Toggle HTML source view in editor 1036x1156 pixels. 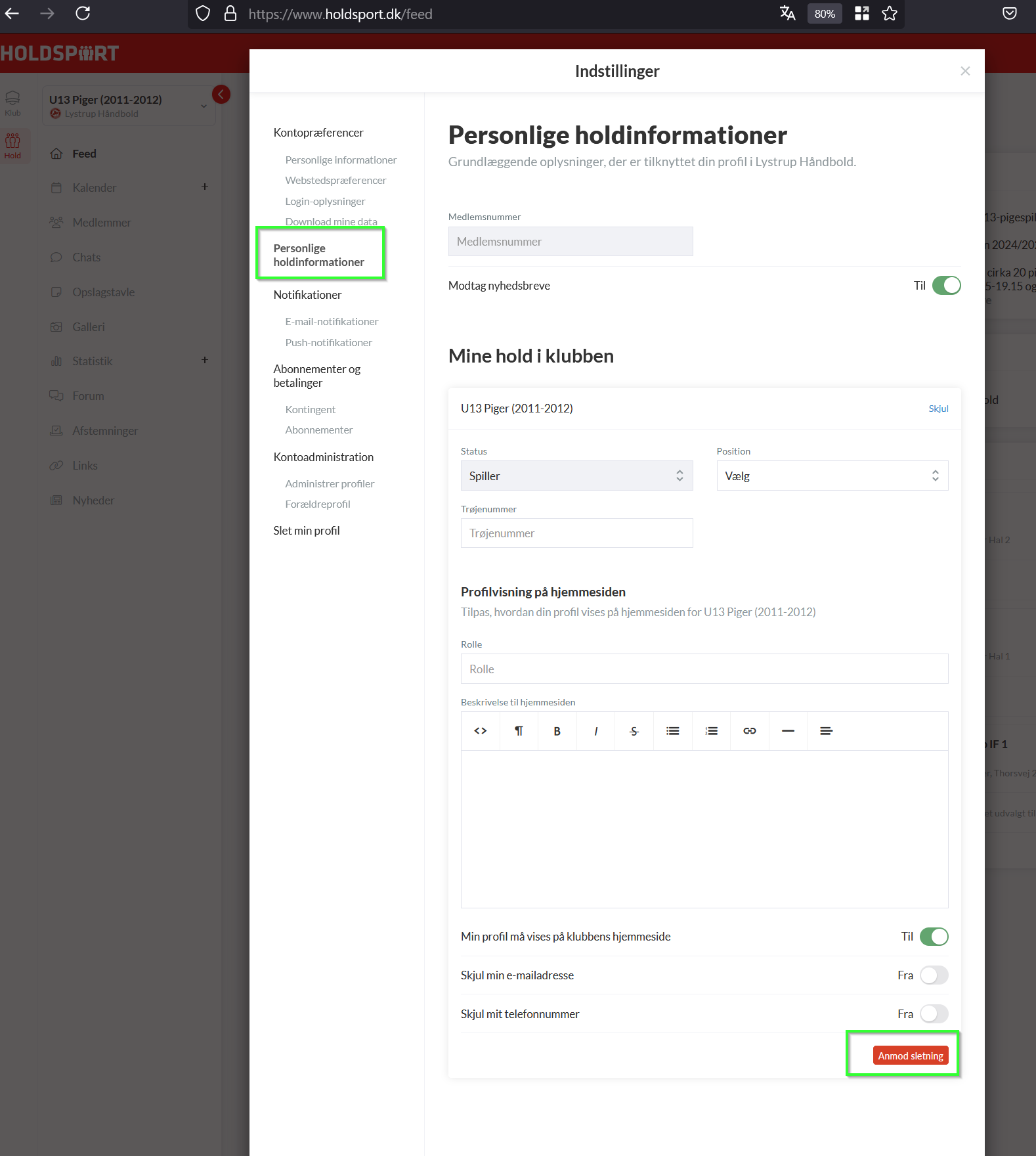pyautogui.click(x=481, y=731)
